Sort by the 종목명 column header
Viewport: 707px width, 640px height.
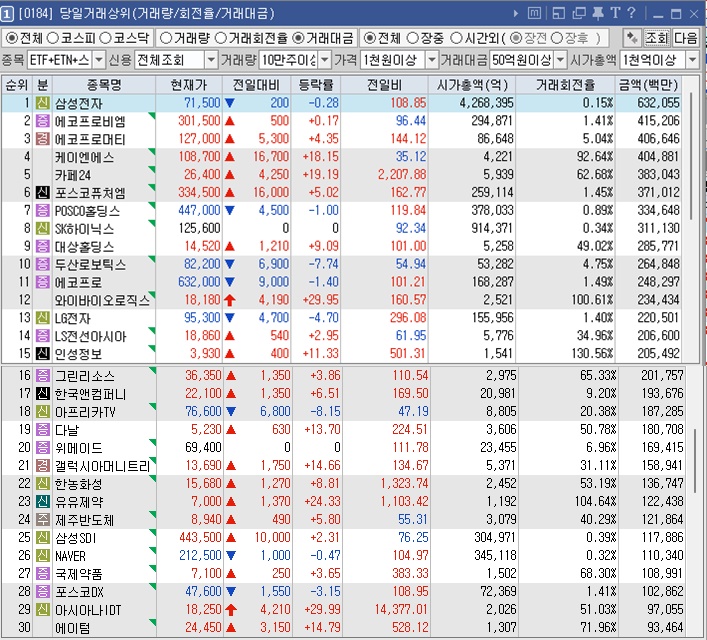pyautogui.click(x=104, y=85)
